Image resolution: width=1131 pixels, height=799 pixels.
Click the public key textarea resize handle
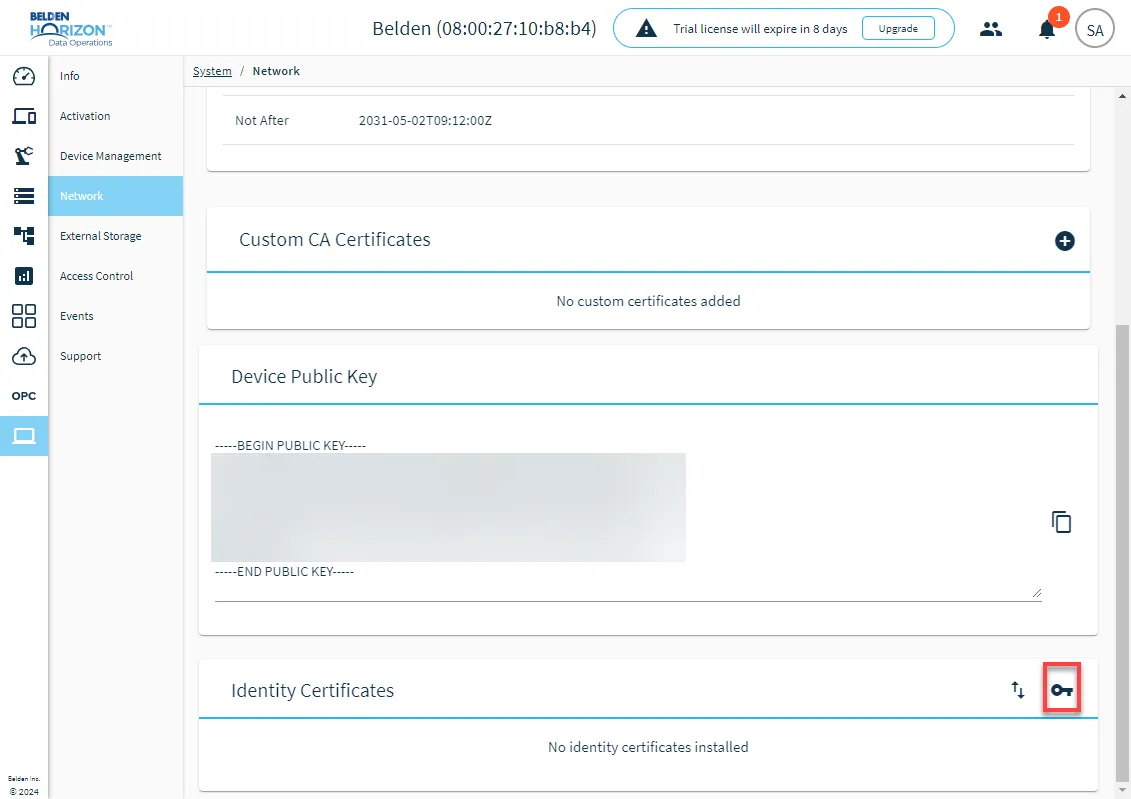pos(1037,593)
